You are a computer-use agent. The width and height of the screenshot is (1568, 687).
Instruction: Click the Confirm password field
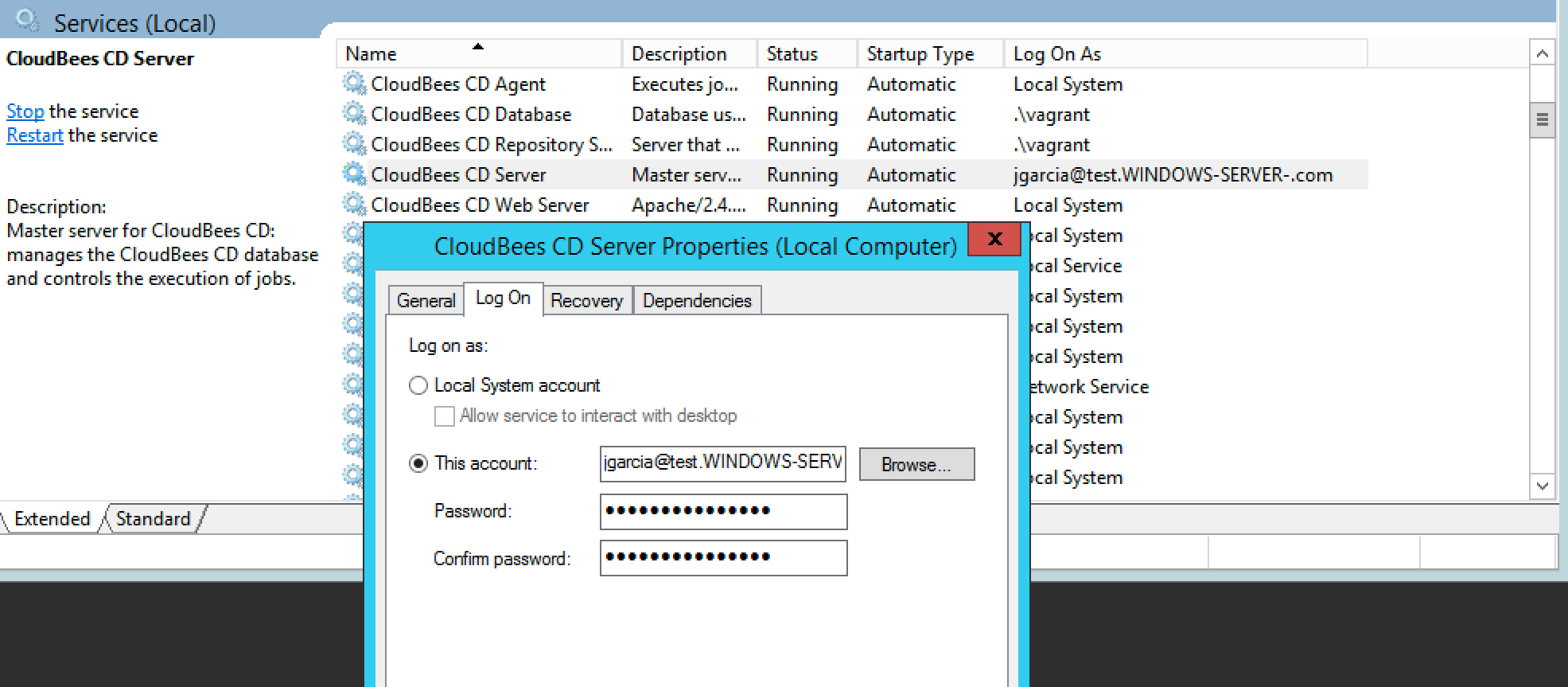pos(723,557)
